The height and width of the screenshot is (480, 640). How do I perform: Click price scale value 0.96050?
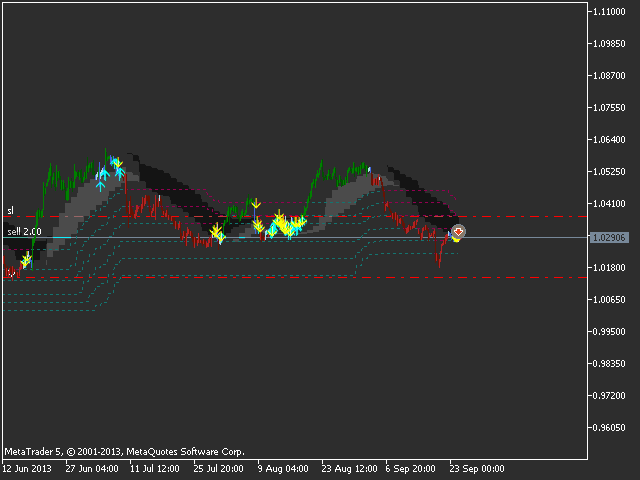pyautogui.click(x=609, y=428)
